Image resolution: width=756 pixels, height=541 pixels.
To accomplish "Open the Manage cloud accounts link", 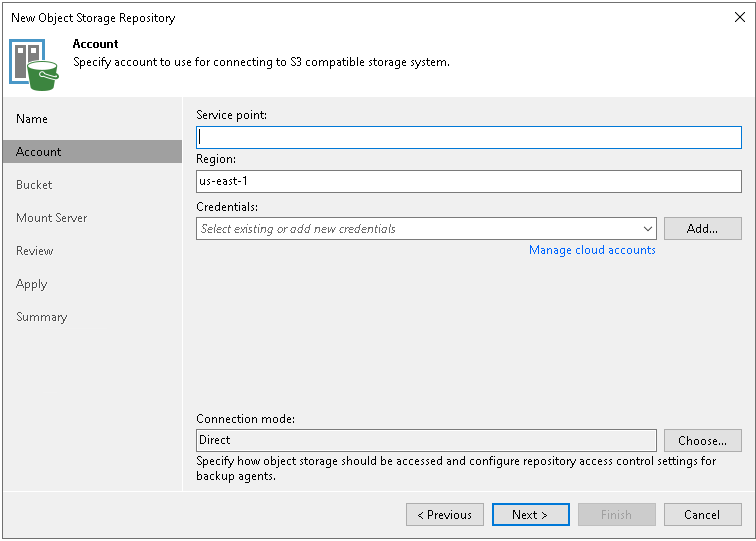I will (592, 250).
